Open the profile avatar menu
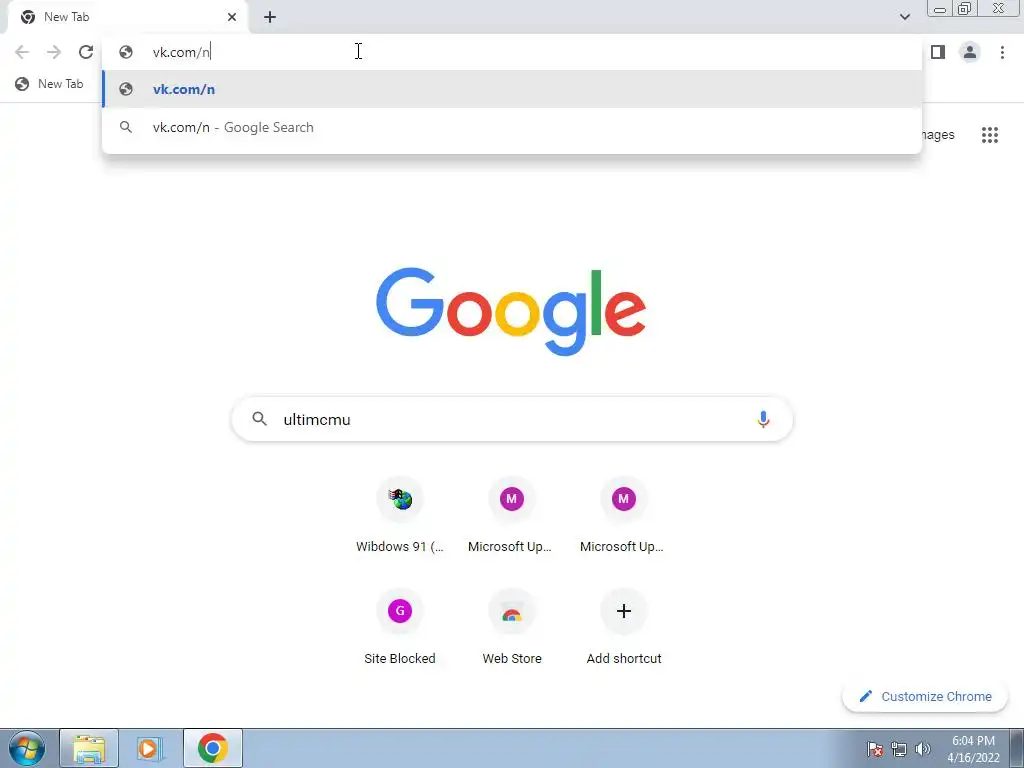This screenshot has height=768, width=1024. point(970,52)
